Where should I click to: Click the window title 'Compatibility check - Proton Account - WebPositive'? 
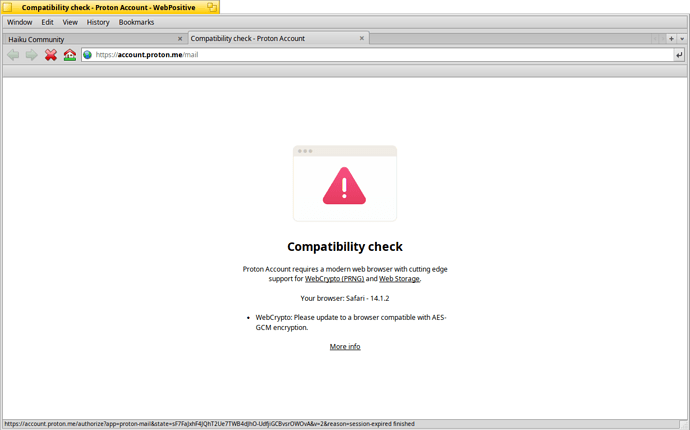pos(108,7)
